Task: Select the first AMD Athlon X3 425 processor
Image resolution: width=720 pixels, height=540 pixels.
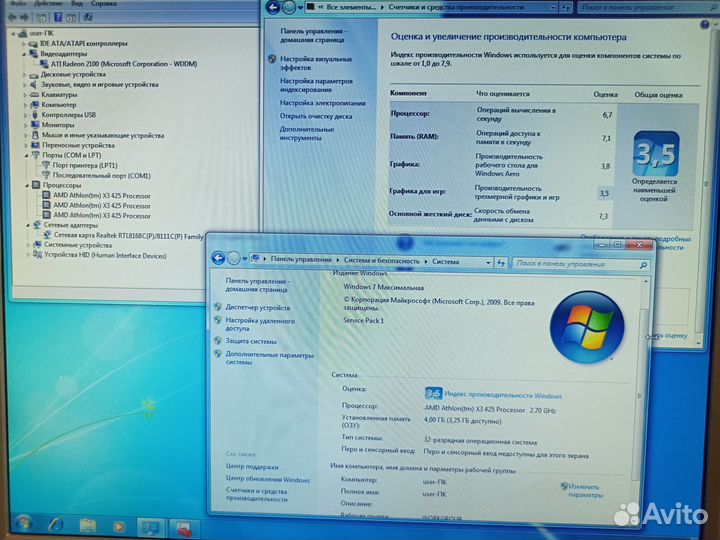Action: (101, 195)
